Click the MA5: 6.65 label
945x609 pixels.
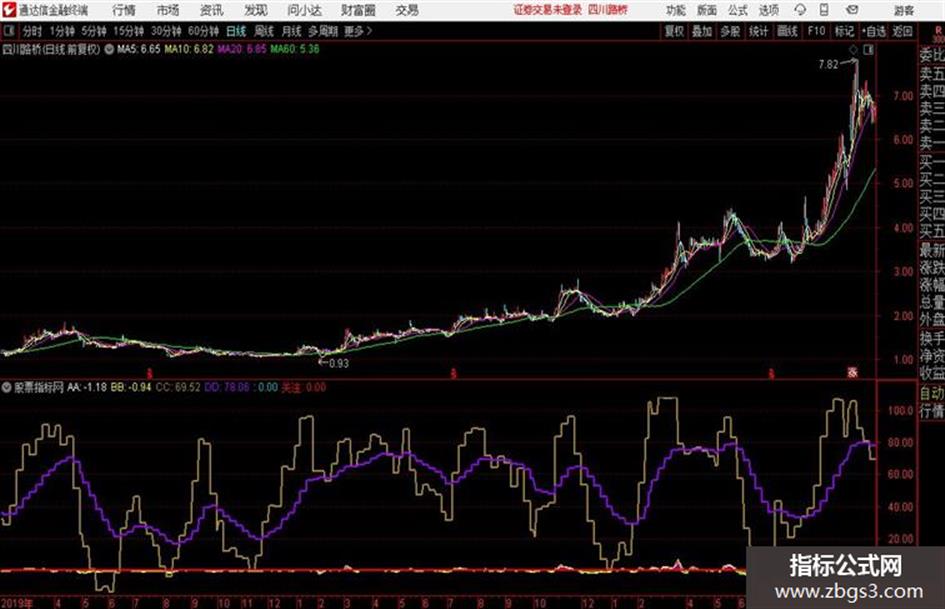tap(139, 49)
